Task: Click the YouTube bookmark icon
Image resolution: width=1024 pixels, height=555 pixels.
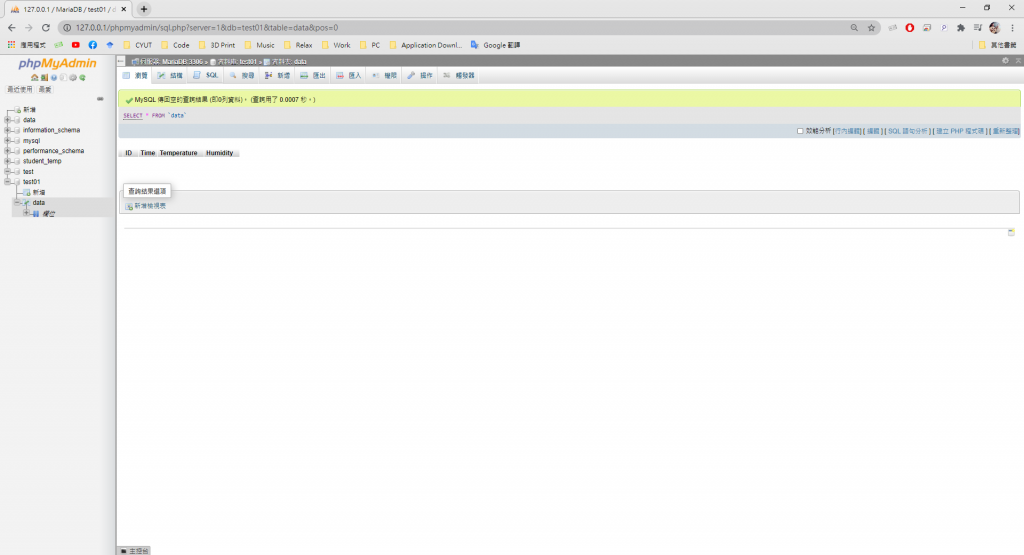Action: [x=76, y=45]
